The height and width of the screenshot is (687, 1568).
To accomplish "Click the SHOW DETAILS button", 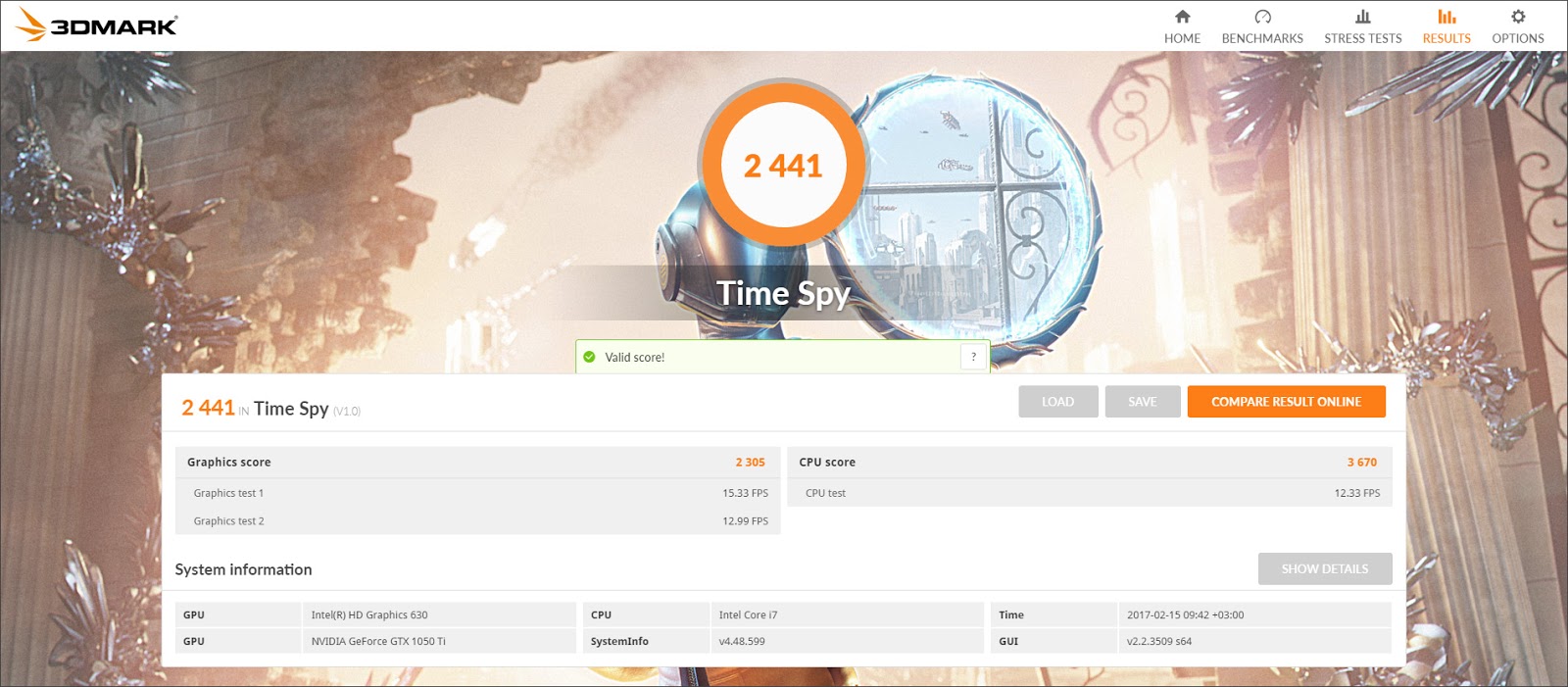I will pos(1325,568).
